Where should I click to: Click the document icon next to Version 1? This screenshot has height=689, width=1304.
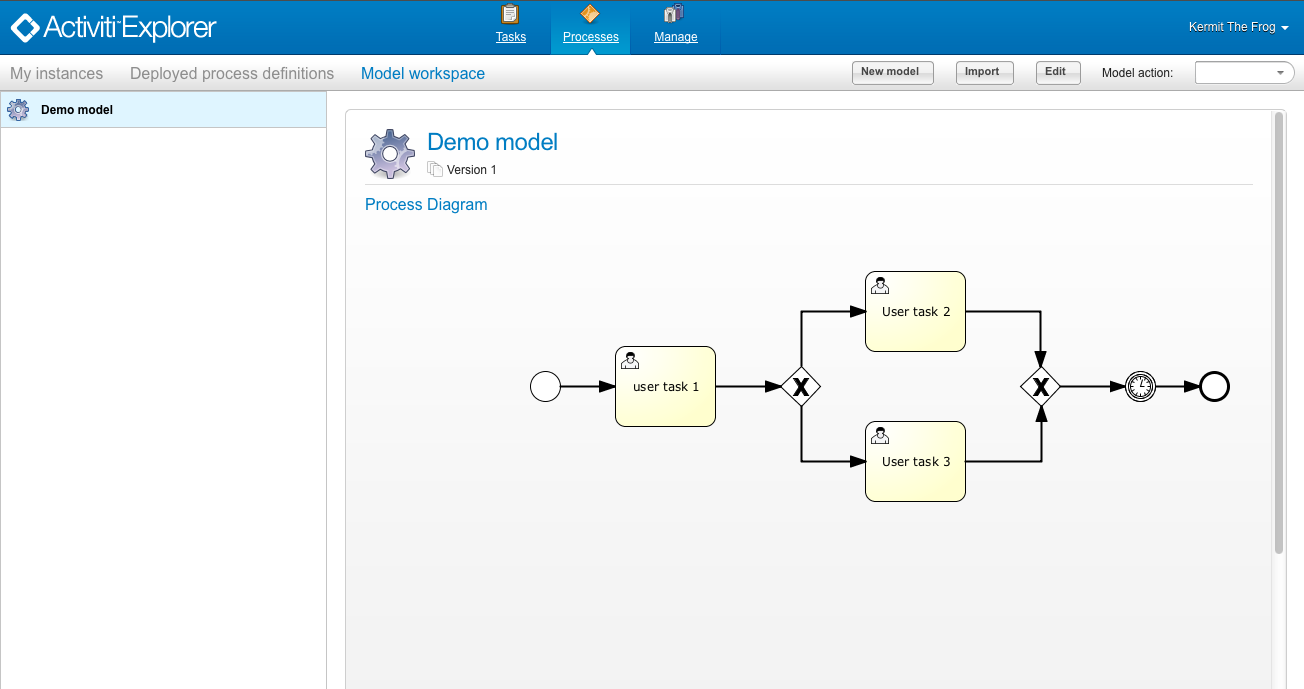coord(435,168)
